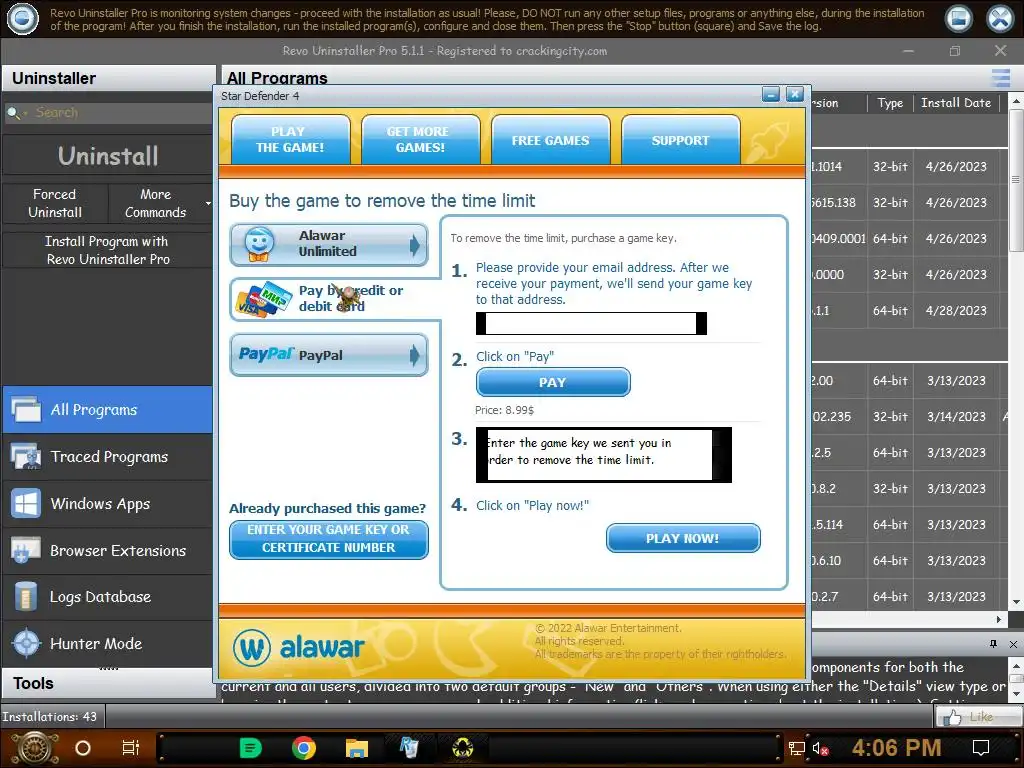The image size is (1024, 768).
Task: Open Task View on the taskbar
Action: tap(131, 748)
